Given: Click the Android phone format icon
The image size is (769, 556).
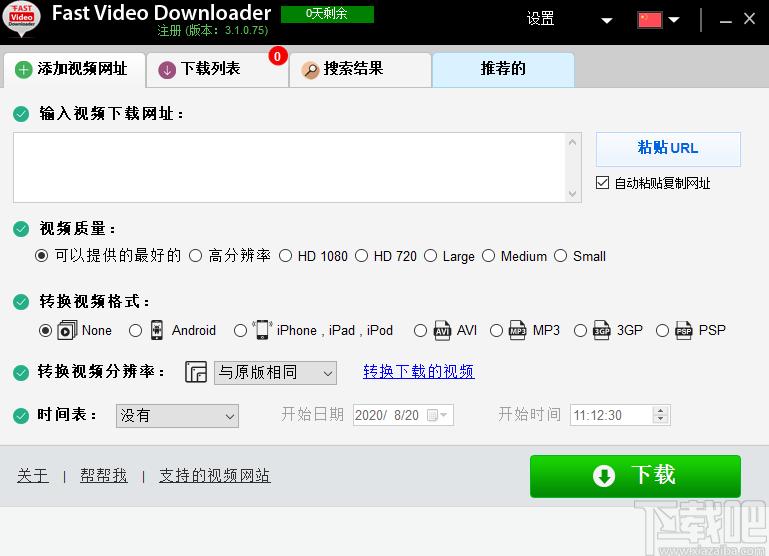Looking at the screenshot, I should pyautogui.click(x=156, y=330).
